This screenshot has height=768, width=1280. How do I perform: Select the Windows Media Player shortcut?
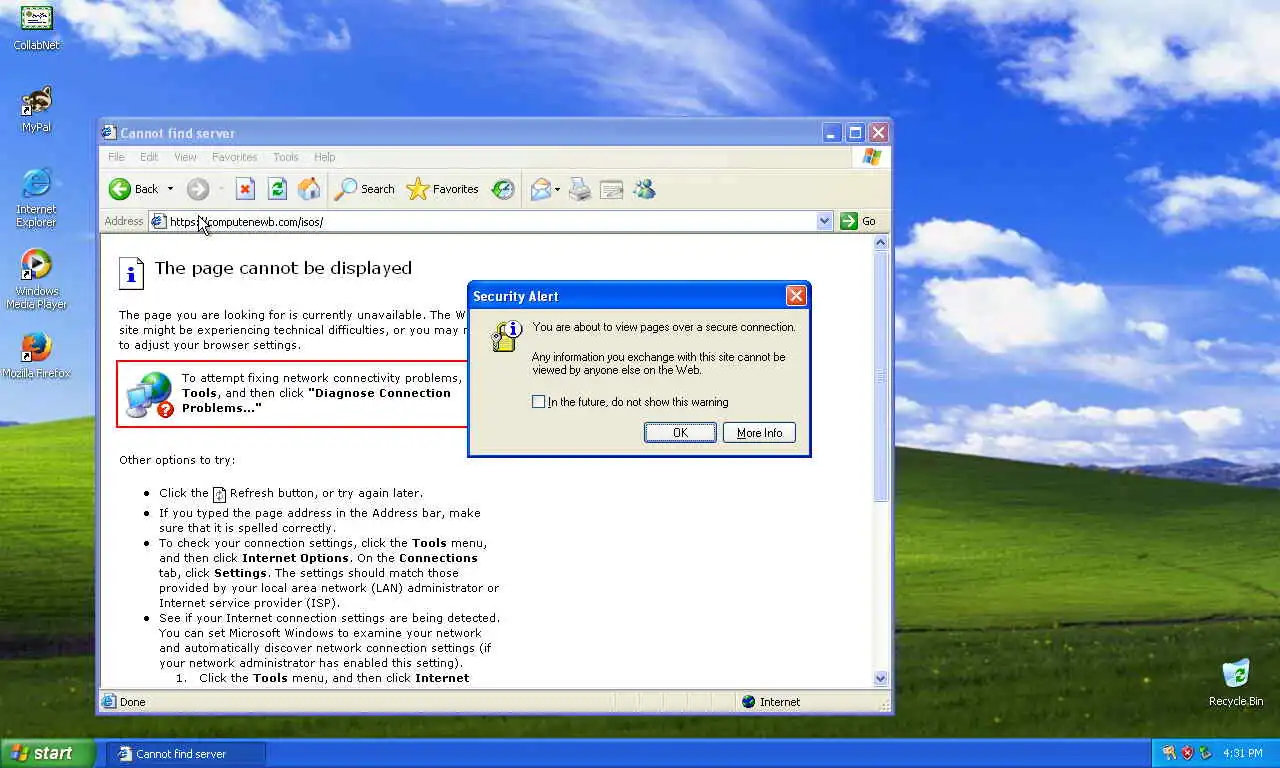pos(36,279)
